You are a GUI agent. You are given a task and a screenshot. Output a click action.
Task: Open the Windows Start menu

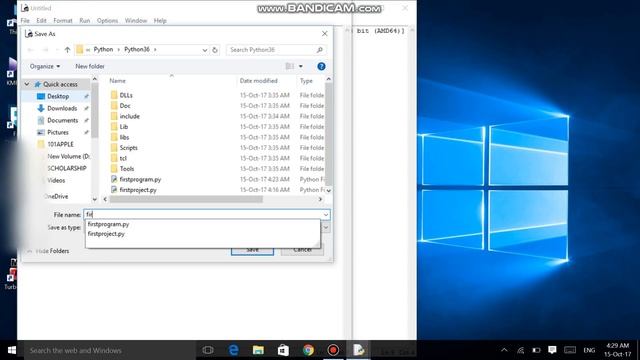click(x=11, y=350)
